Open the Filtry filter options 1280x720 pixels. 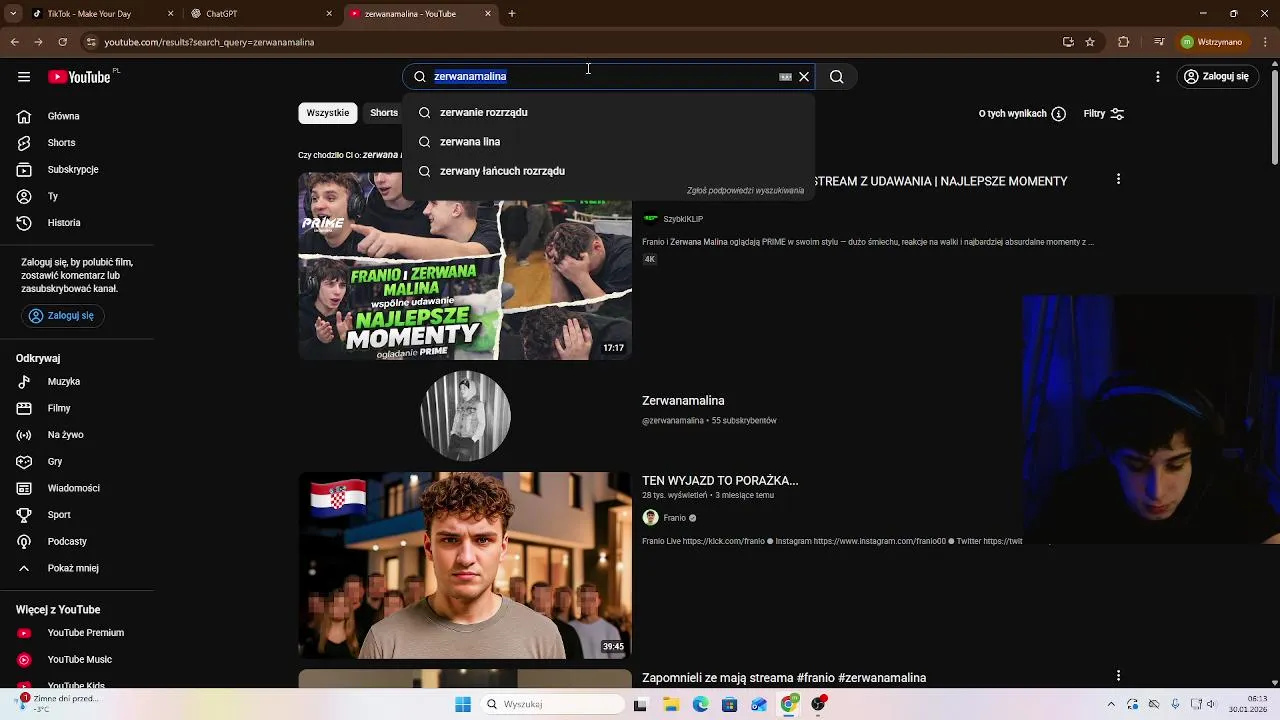point(1104,114)
